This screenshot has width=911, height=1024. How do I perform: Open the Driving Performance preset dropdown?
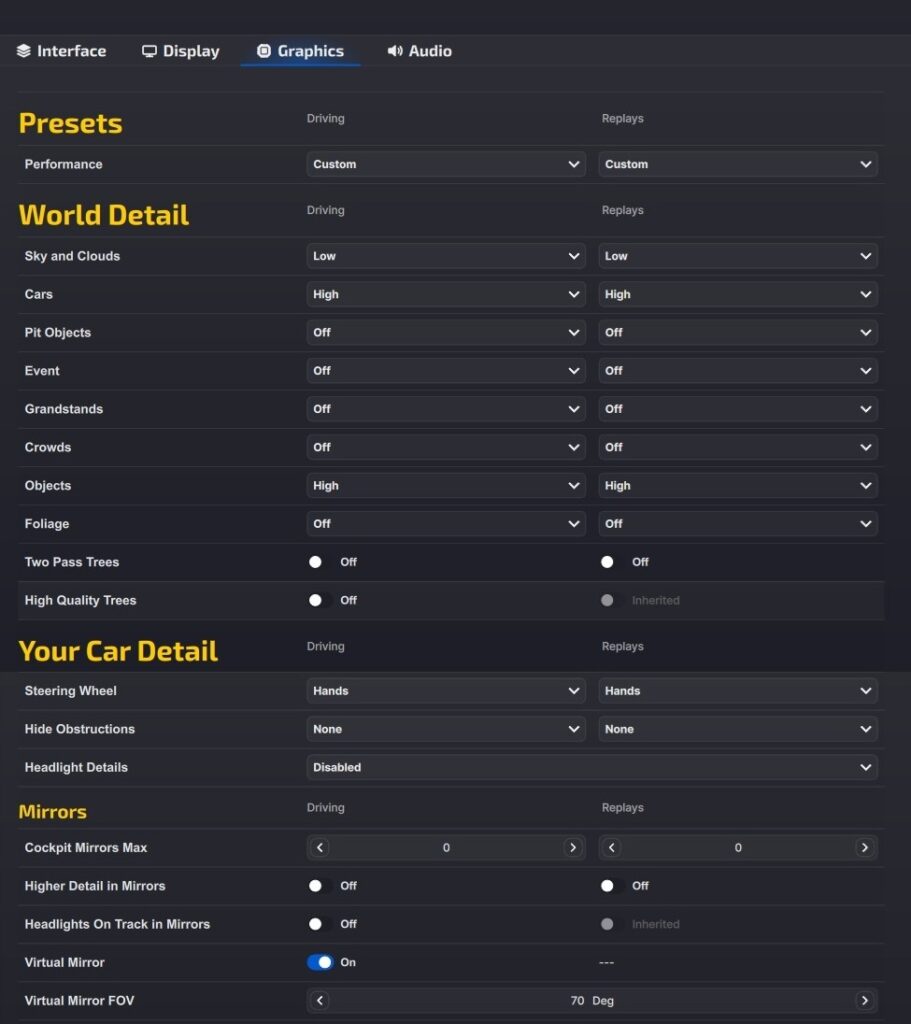click(446, 164)
